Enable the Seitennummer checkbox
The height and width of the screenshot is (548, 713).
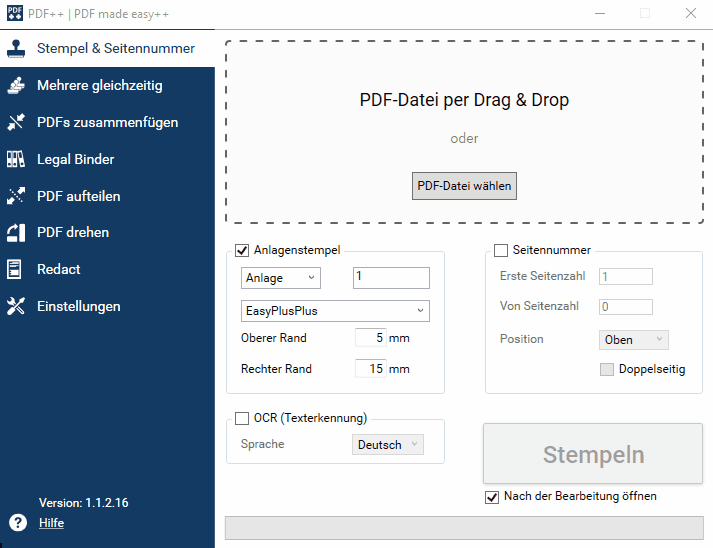pyautogui.click(x=501, y=250)
